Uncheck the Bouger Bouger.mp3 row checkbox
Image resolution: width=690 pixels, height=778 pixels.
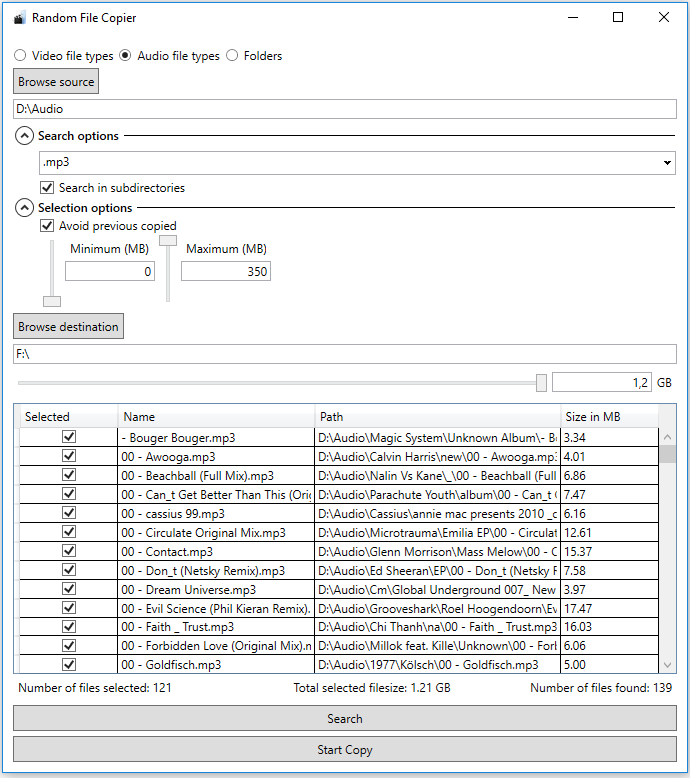click(69, 437)
